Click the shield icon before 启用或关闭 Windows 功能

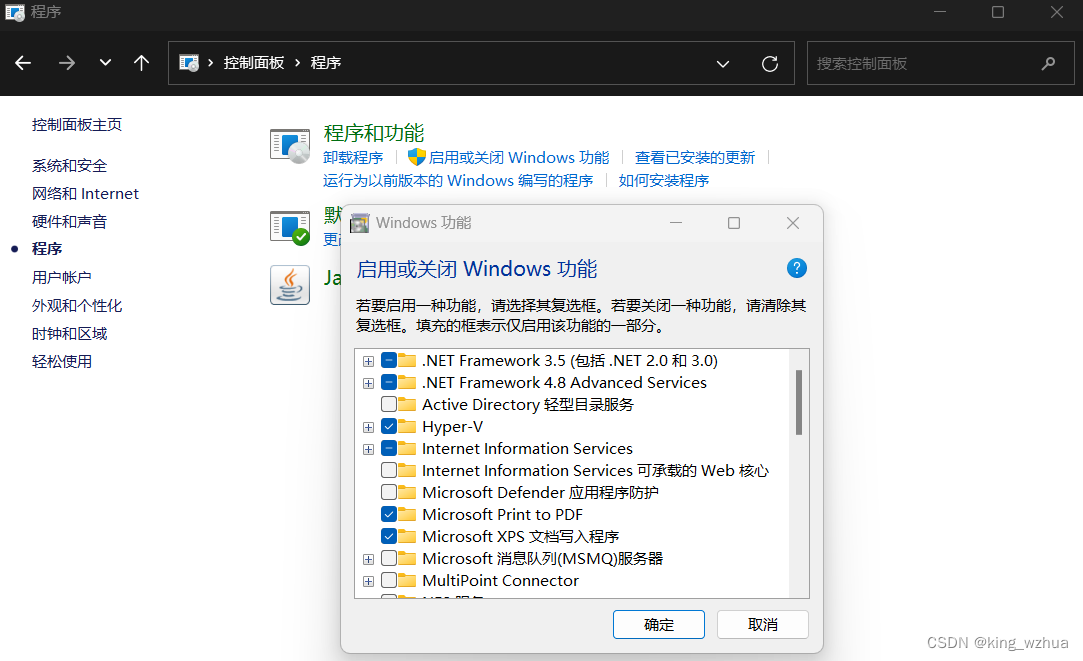click(x=416, y=157)
